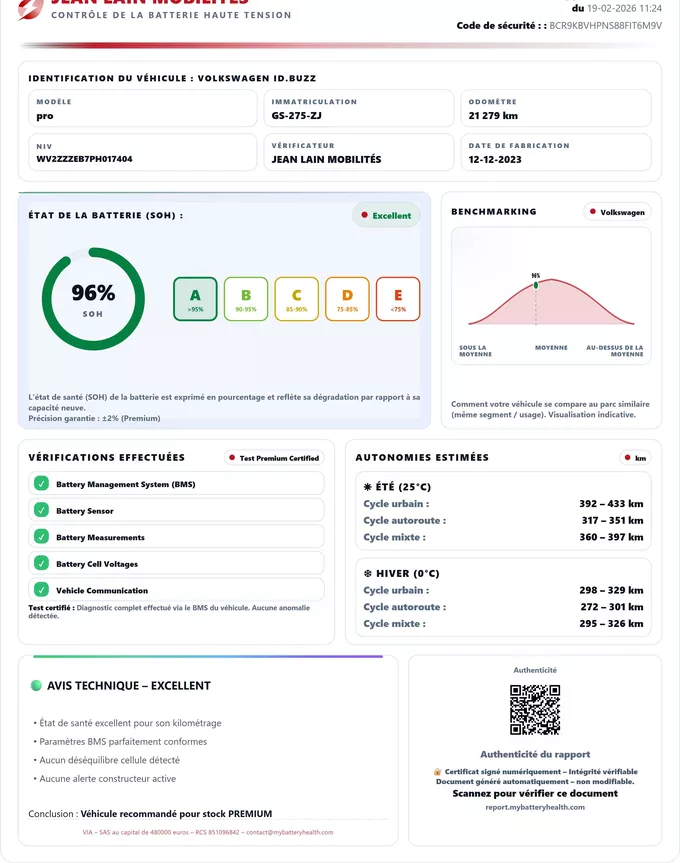Screen dimensions: 680x863
Task: Select the grade B 90-95% box
Action: click(x=246, y=299)
